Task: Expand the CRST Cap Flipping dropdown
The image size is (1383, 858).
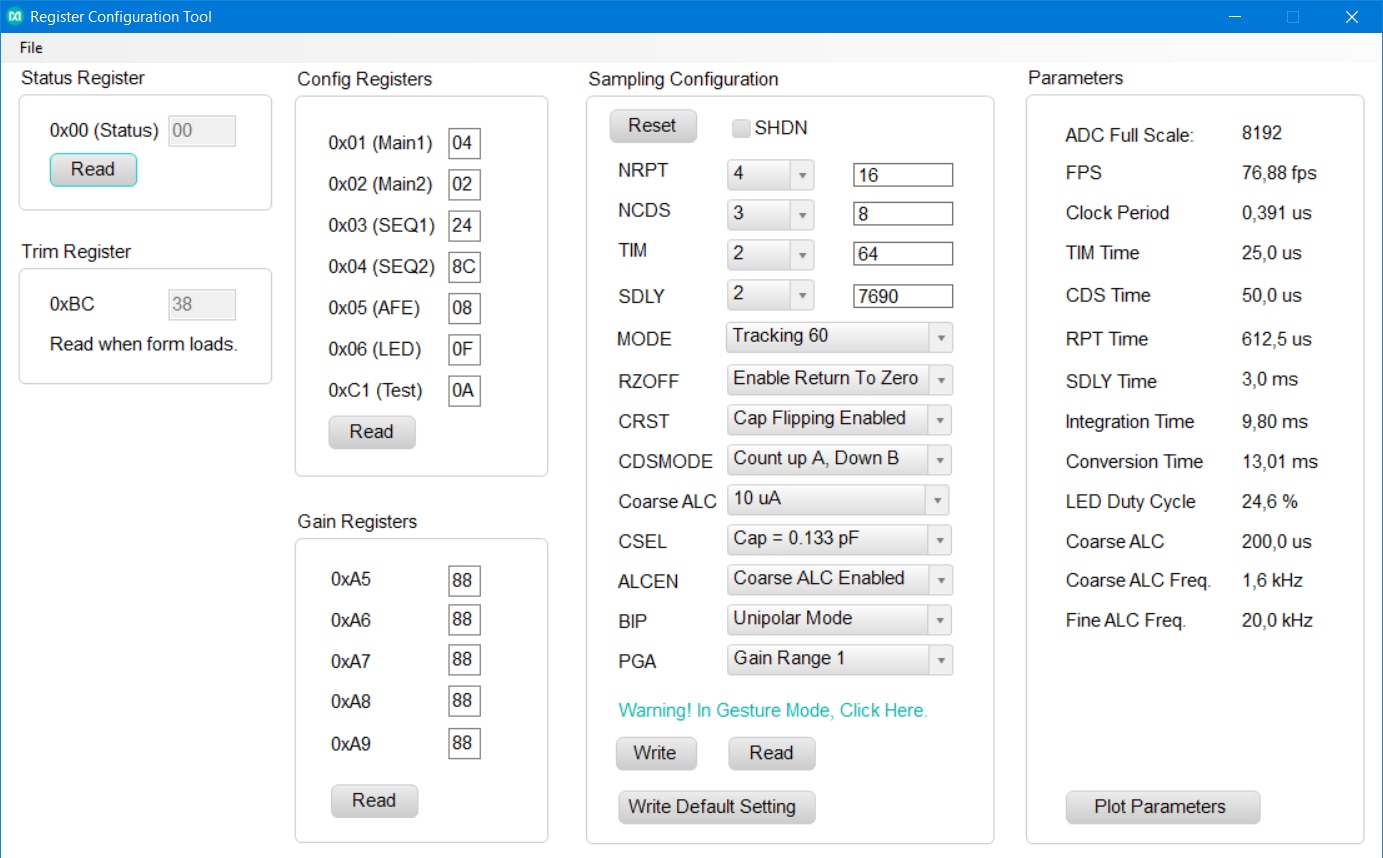Action: point(839,419)
